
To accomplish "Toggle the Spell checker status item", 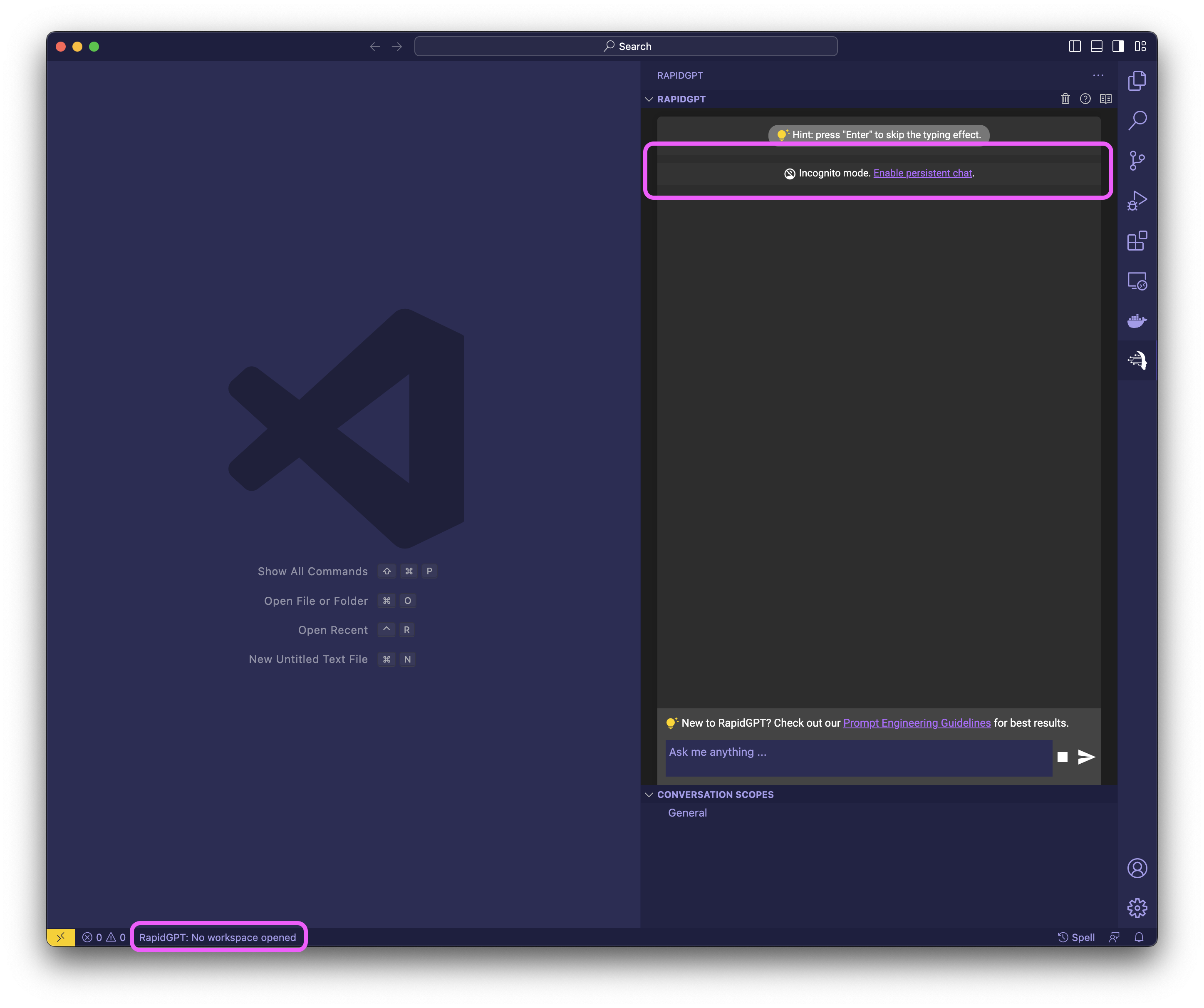I will (x=1076, y=937).
